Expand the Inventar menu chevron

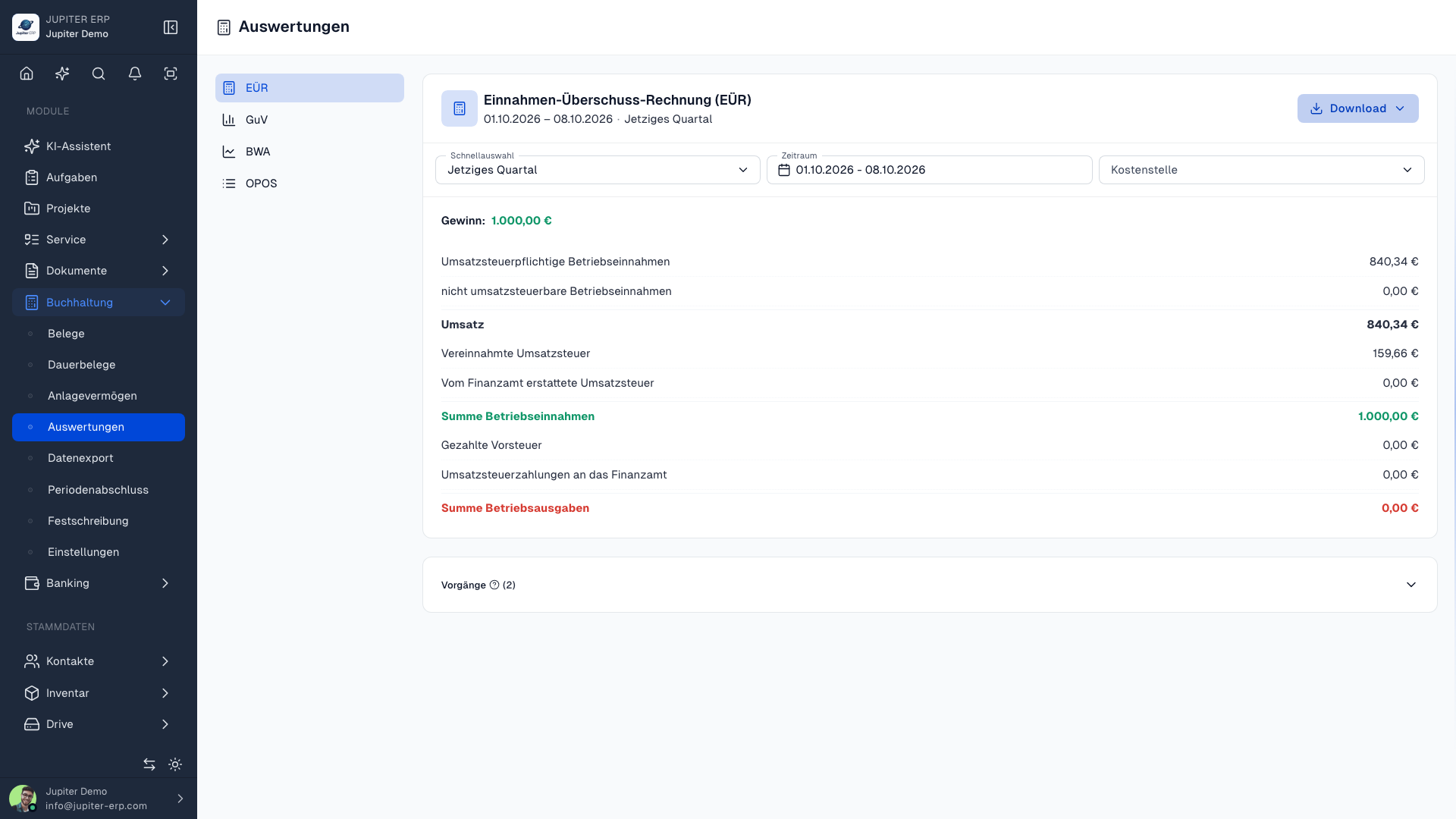(x=165, y=693)
